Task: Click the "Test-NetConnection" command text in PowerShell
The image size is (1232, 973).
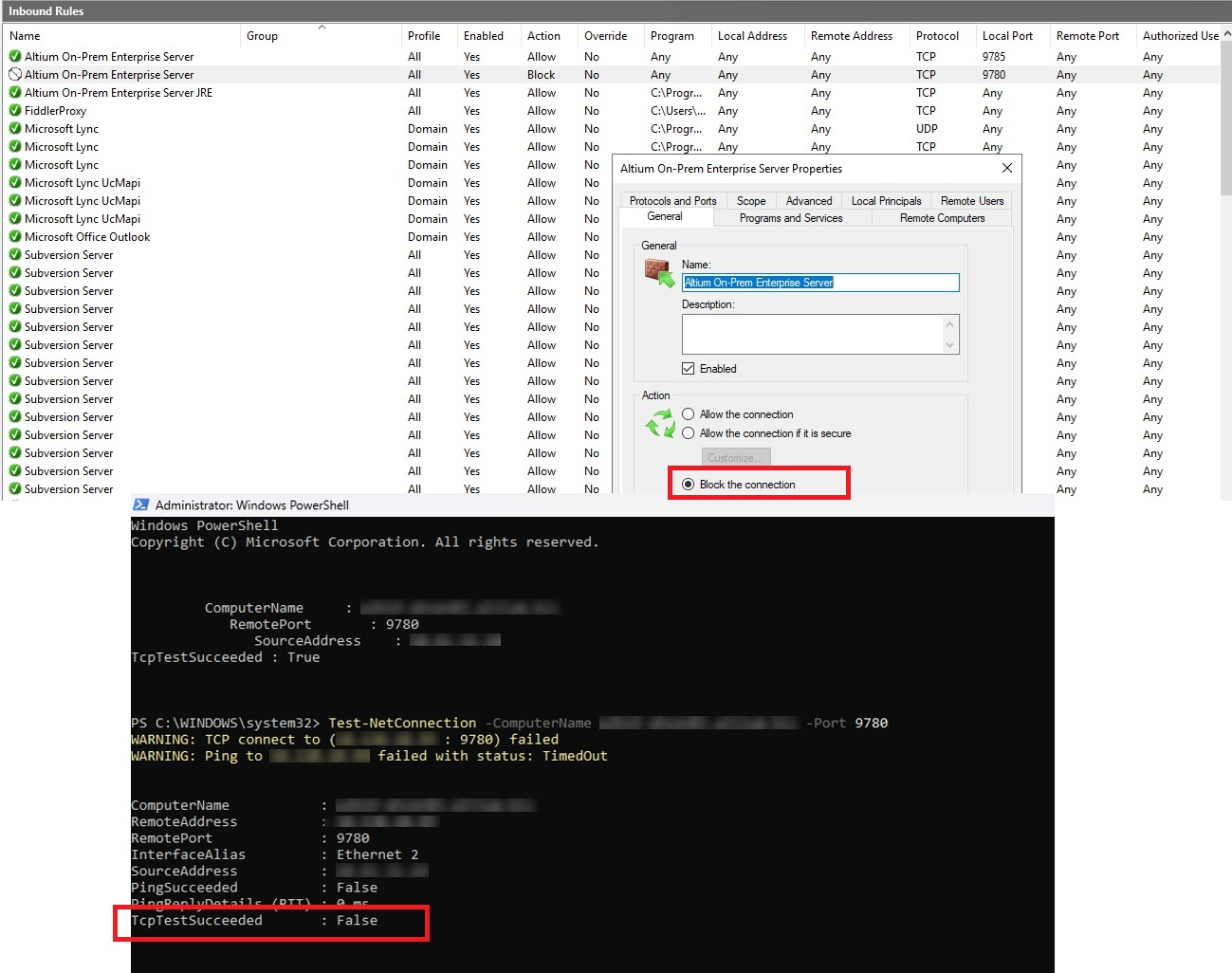Action: [402, 723]
